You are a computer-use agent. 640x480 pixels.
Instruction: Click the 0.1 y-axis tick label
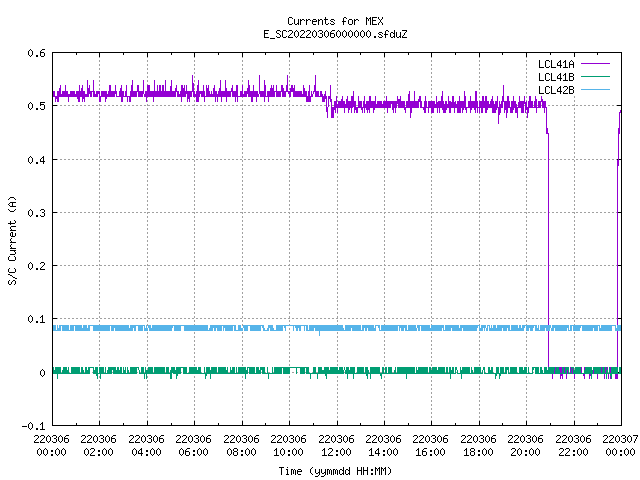pyautogui.click(x=36, y=319)
